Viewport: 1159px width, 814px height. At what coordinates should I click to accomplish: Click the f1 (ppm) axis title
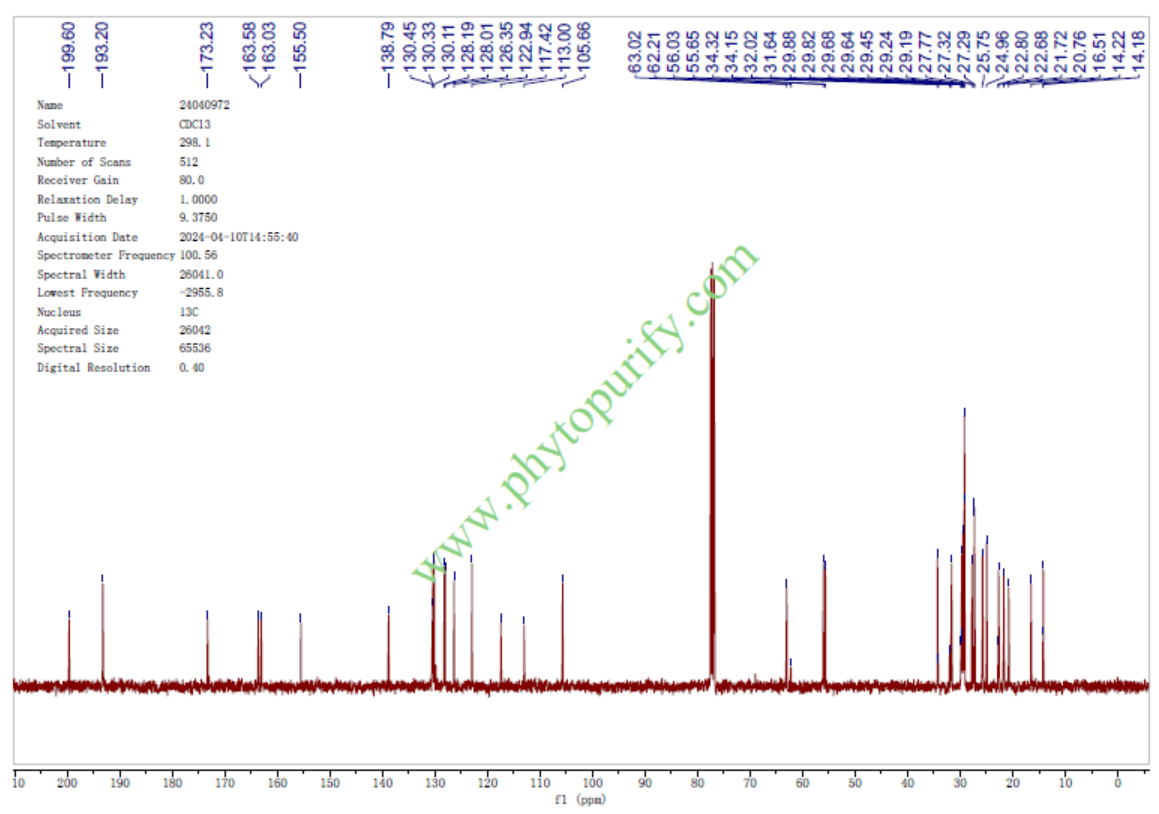coord(578,800)
